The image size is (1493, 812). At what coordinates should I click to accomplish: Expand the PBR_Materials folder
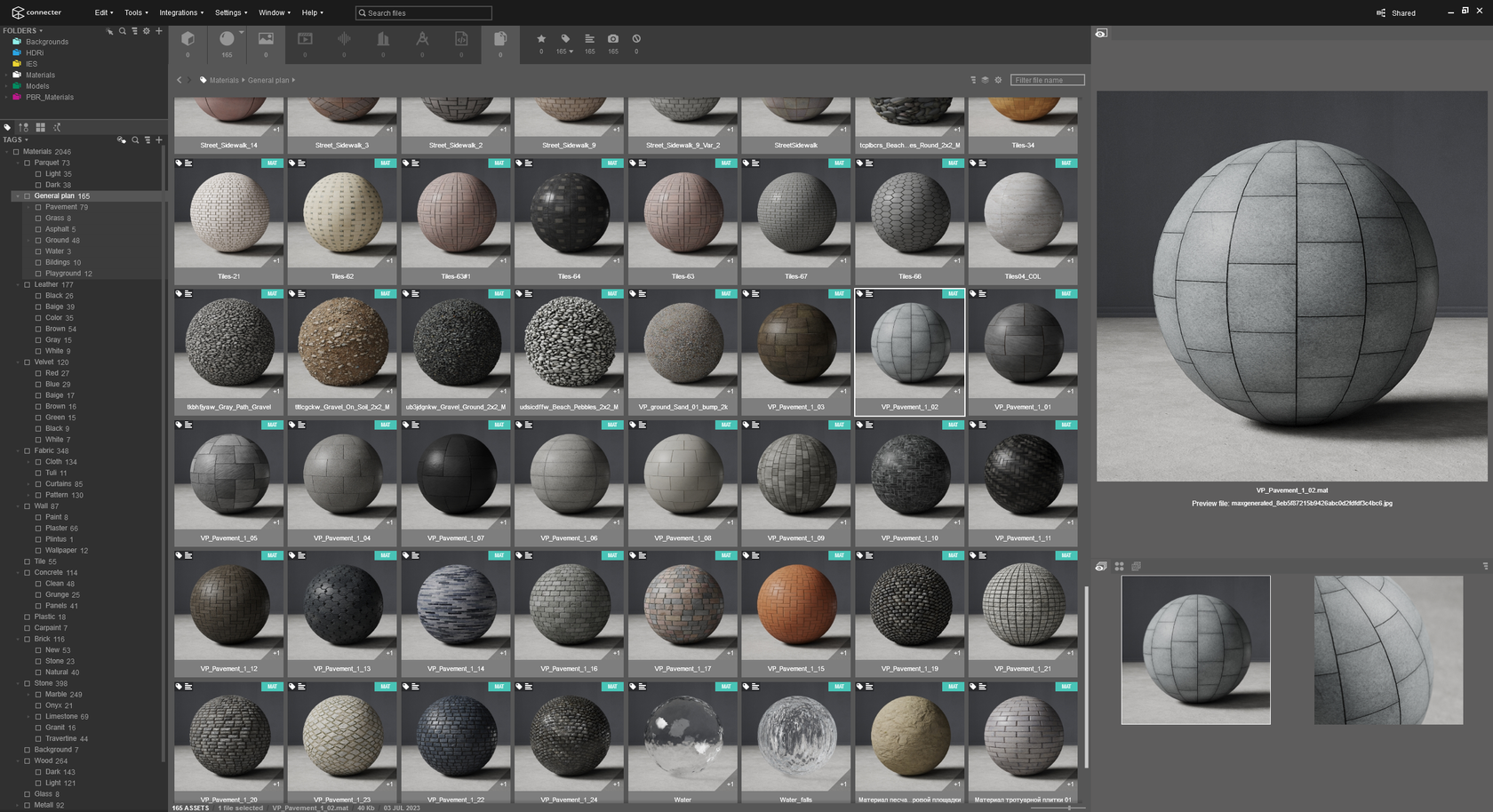point(6,98)
